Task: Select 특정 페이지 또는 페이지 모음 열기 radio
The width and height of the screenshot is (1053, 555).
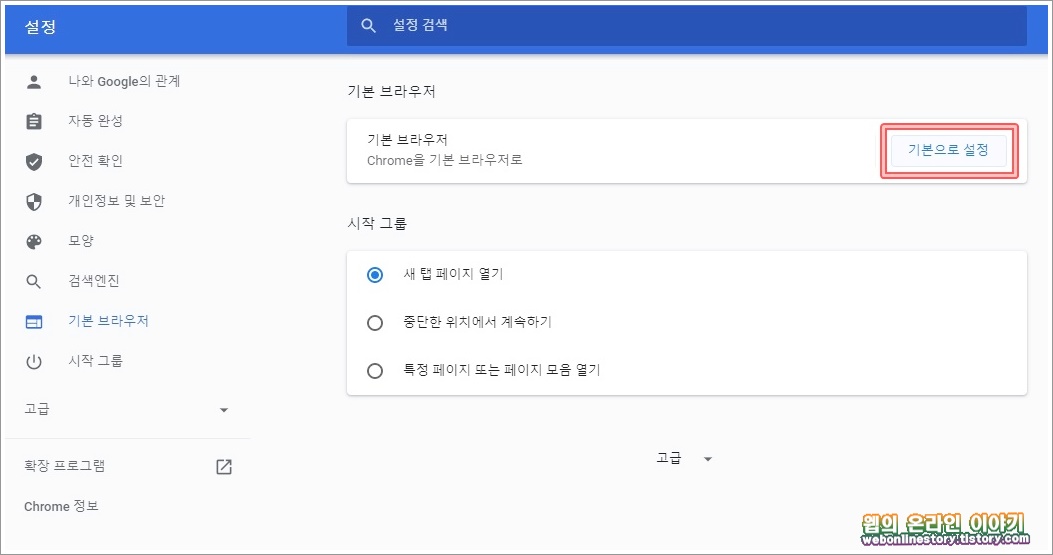Action: point(375,371)
